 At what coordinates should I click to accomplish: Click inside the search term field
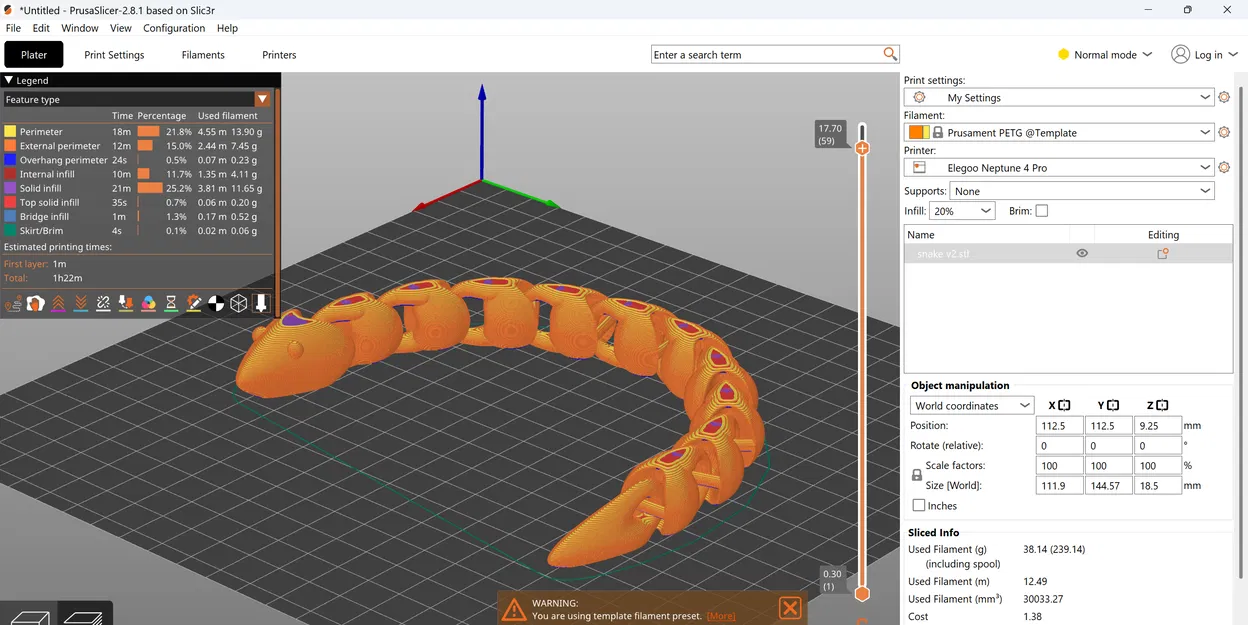coord(770,54)
